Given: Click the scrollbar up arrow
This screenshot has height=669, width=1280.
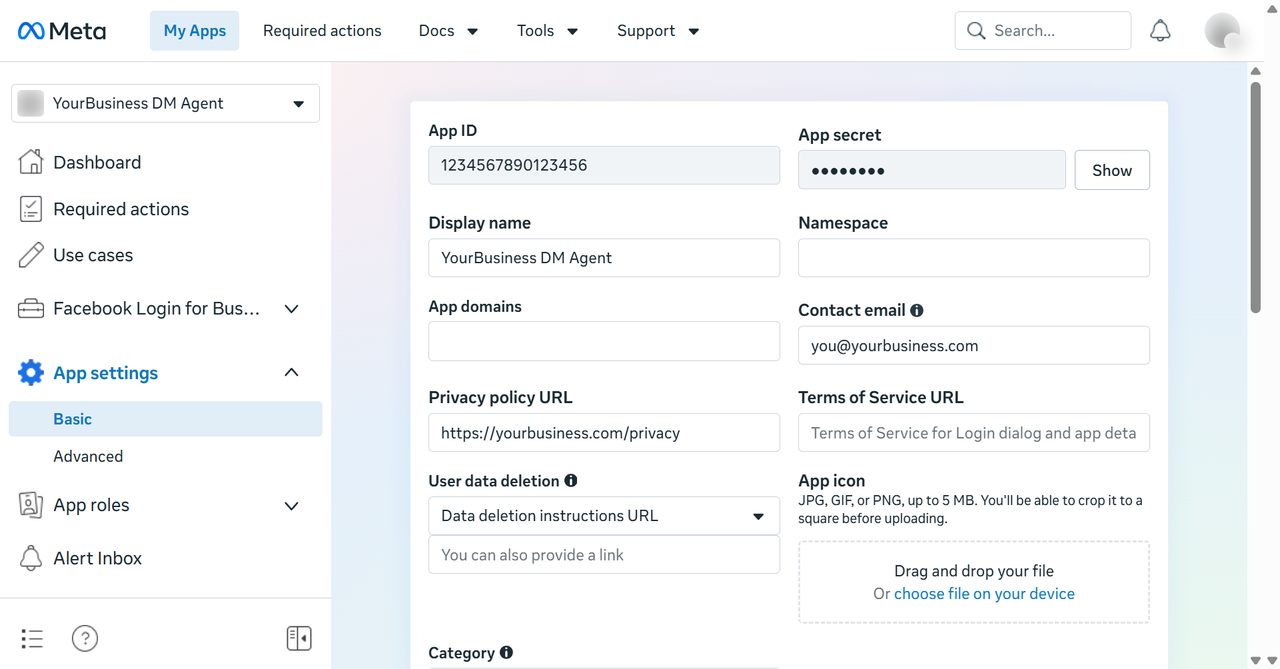Looking at the screenshot, I should [1256, 71].
